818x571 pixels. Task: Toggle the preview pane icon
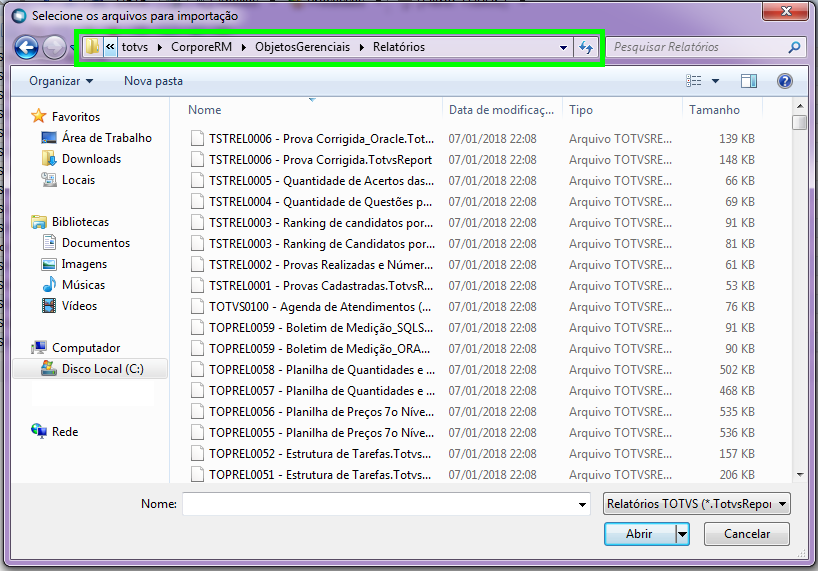749,81
